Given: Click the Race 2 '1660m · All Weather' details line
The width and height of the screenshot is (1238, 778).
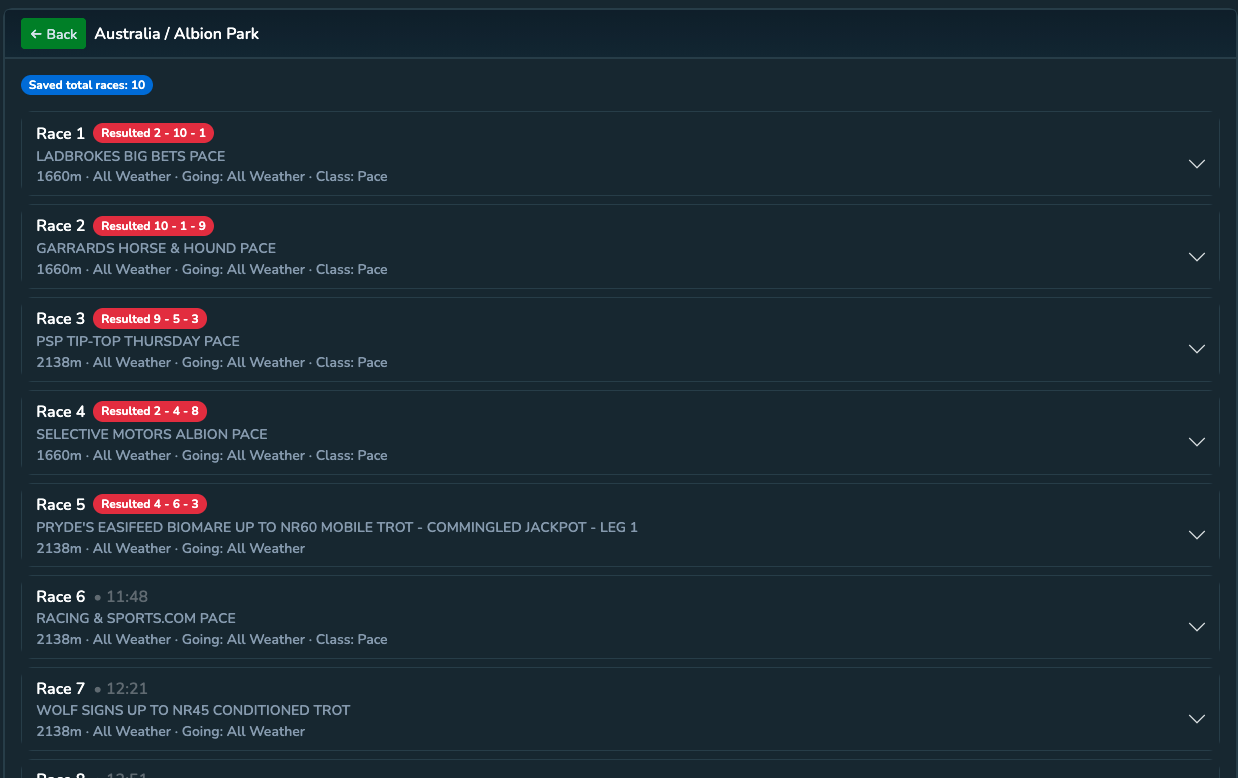Looking at the screenshot, I should [212, 269].
